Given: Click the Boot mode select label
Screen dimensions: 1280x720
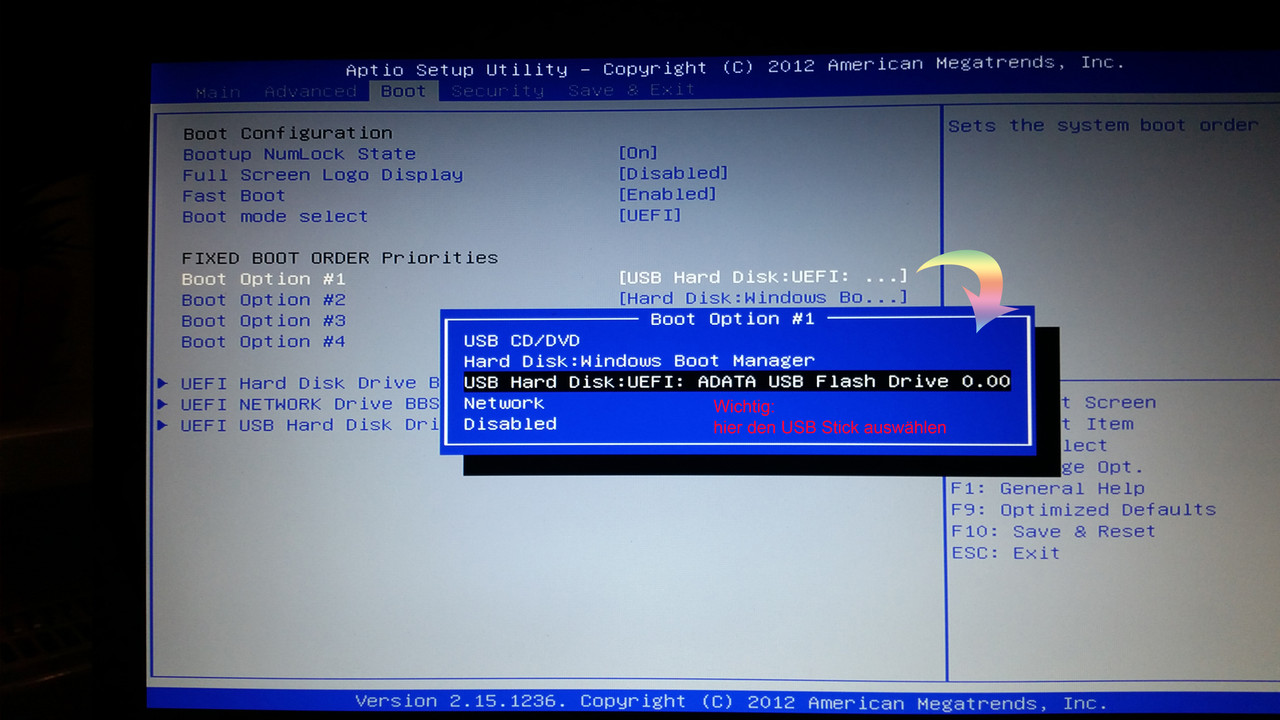Looking at the screenshot, I should coord(275,217).
